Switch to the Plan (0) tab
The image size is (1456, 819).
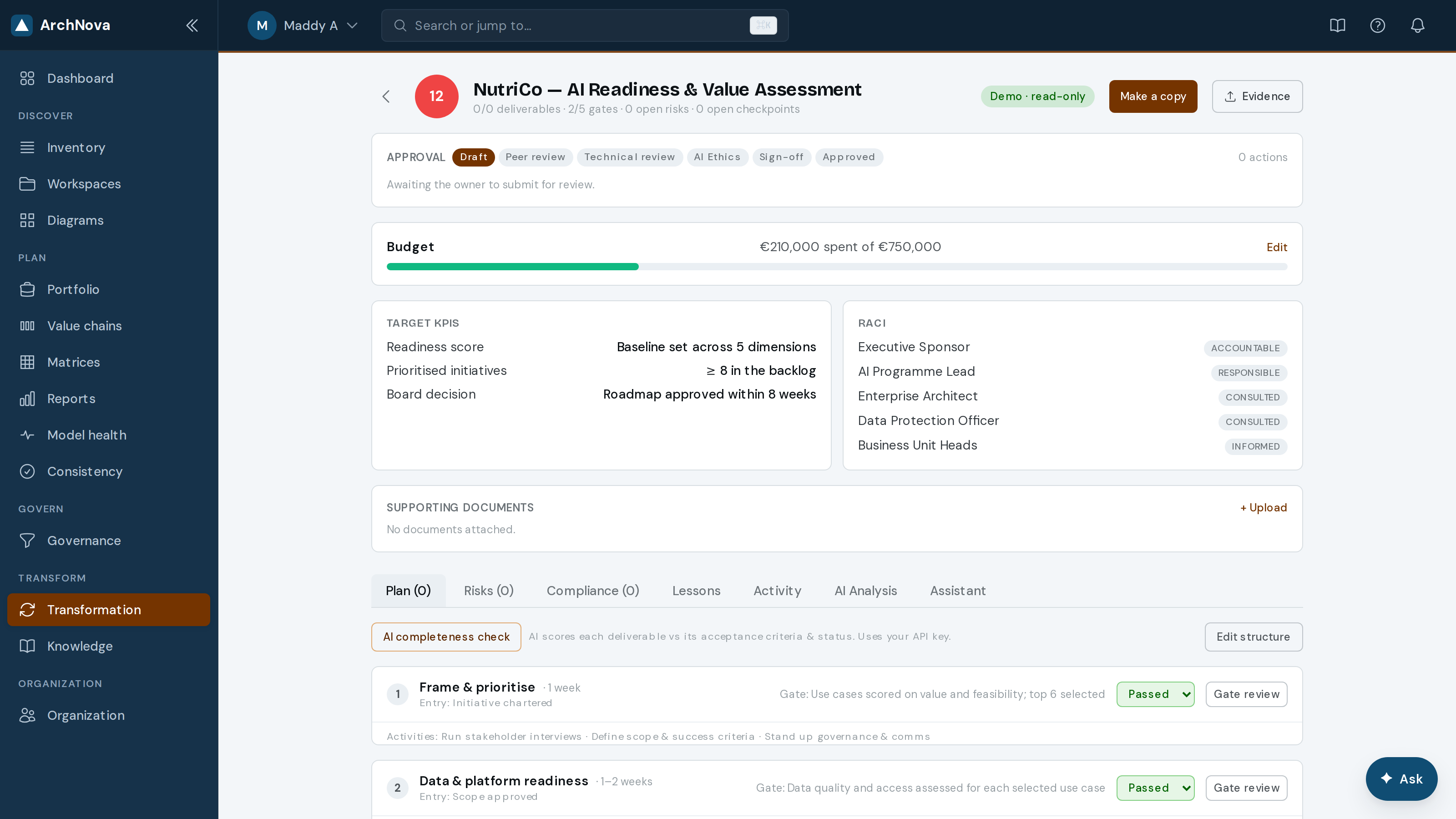[408, 591]
